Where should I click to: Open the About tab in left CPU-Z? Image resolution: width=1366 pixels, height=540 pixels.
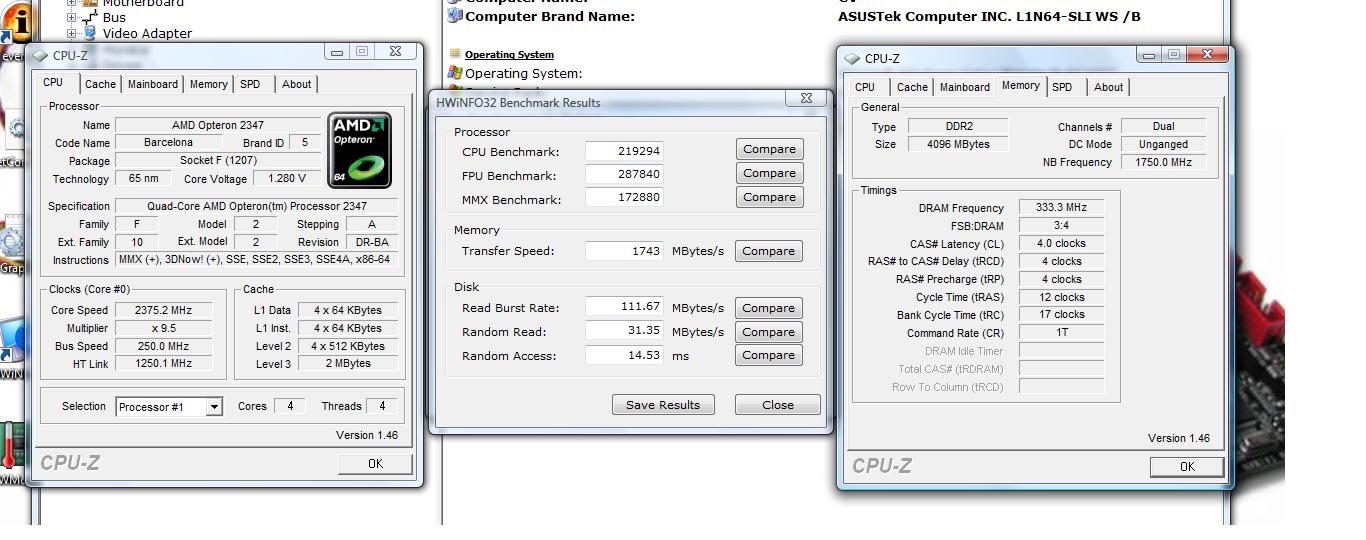pos(296,84)
